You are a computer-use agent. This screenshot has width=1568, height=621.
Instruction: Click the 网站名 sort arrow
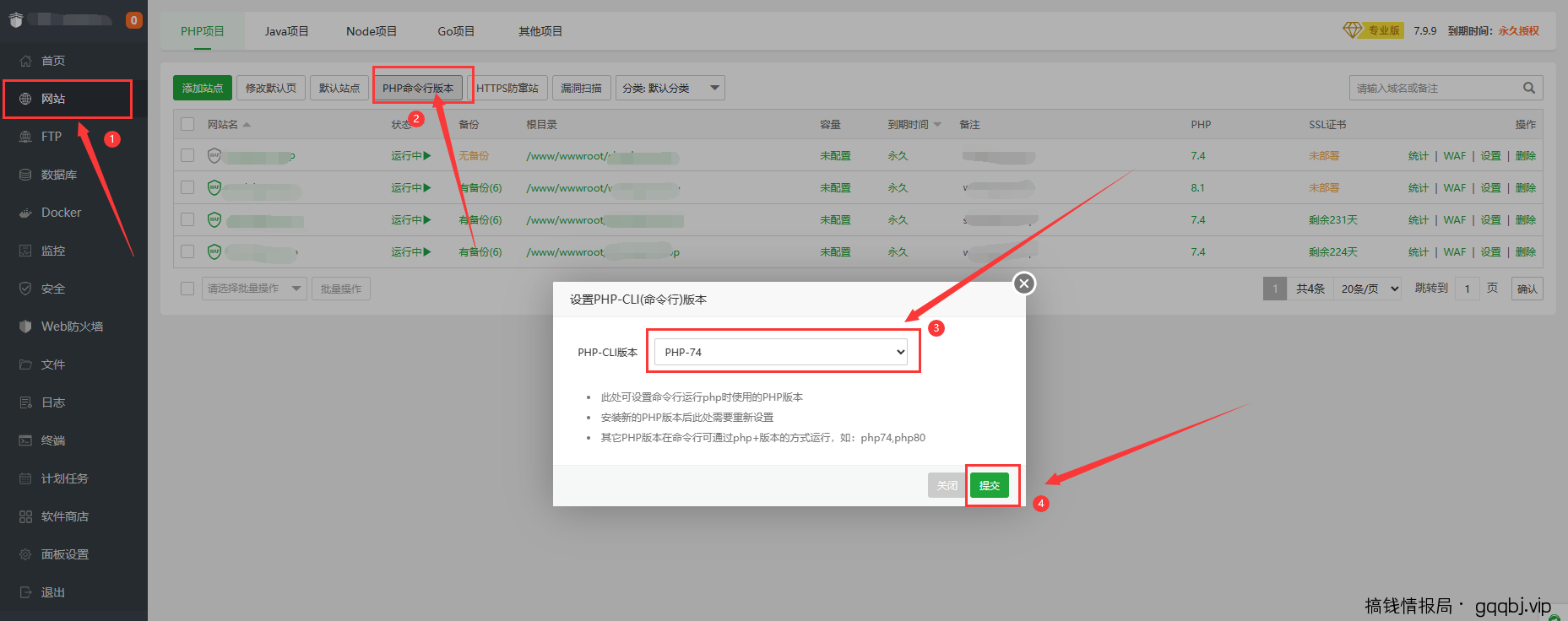point(247,125)
